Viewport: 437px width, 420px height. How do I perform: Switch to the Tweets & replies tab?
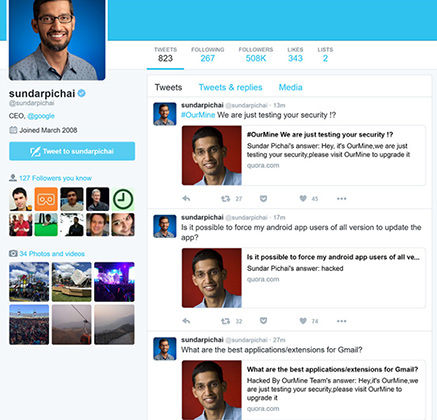coord(230,87)
